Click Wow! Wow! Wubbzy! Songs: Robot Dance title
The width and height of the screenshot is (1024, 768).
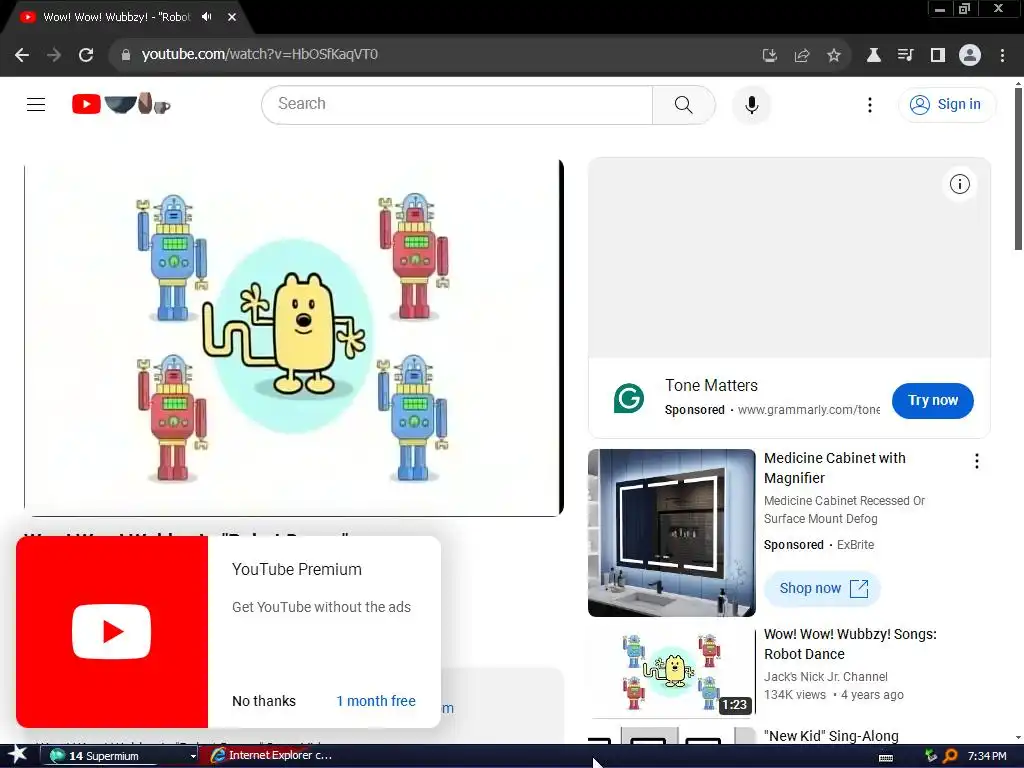click(850, 644)
